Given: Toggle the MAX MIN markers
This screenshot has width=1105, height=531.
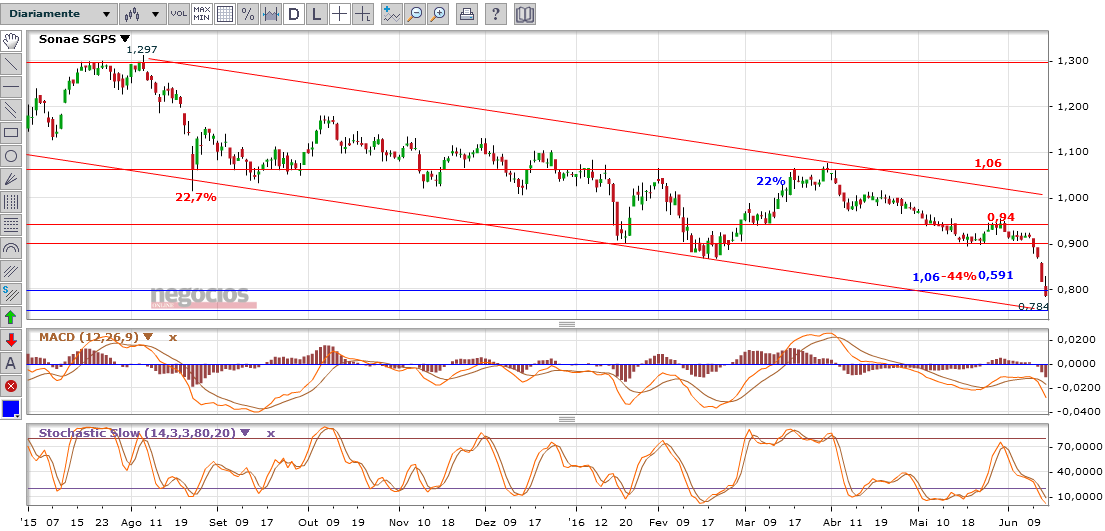Looking at the screenshot, I should (202, 13).
